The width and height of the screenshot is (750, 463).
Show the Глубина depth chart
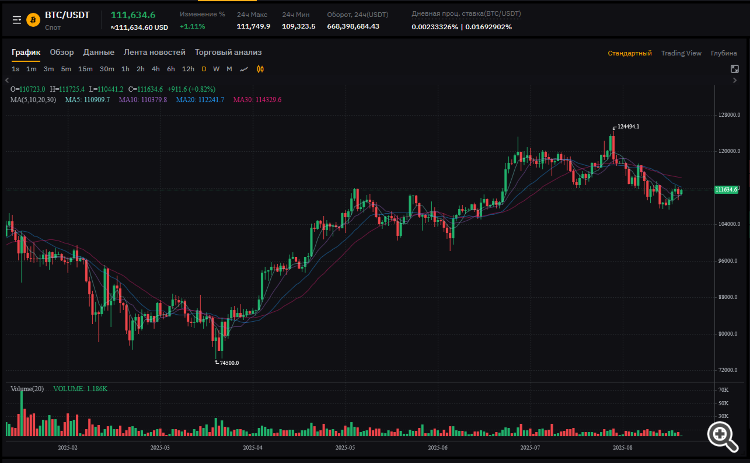click(724, 53)
